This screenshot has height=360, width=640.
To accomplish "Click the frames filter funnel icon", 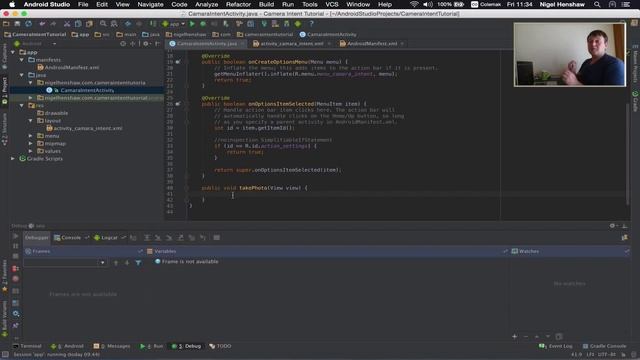I will point(138,263).
